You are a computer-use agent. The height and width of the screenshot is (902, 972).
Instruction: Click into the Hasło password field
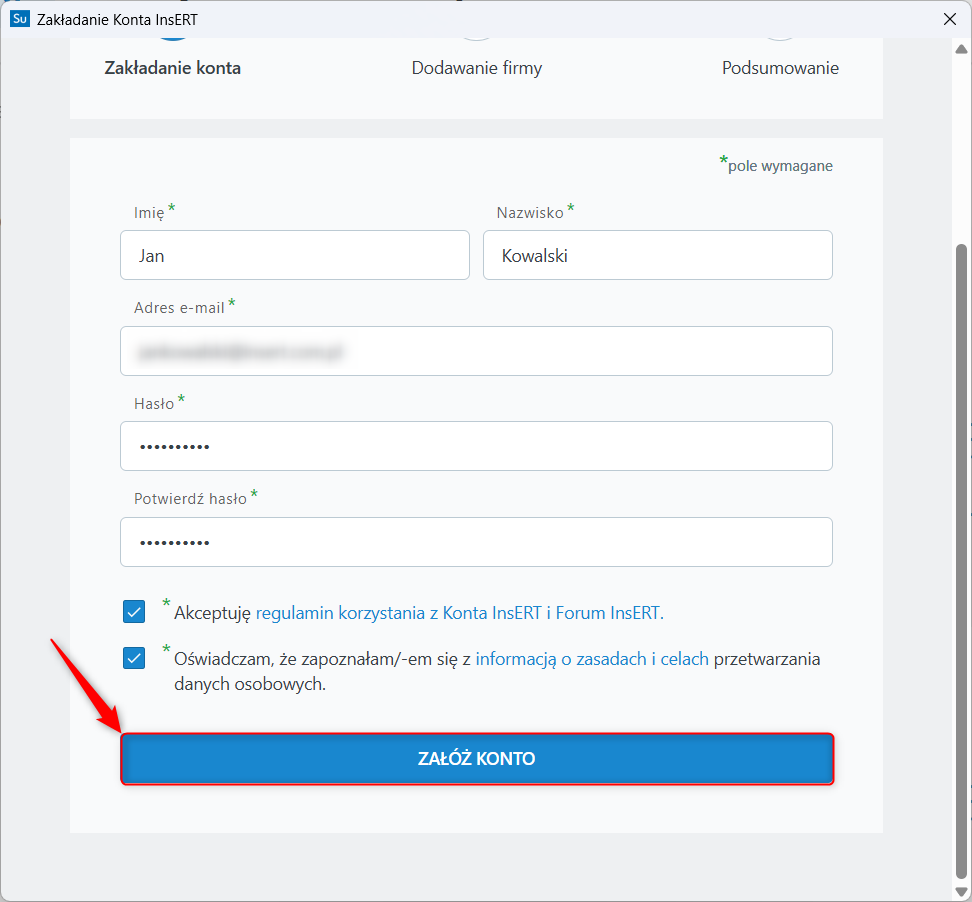(476, 446)
